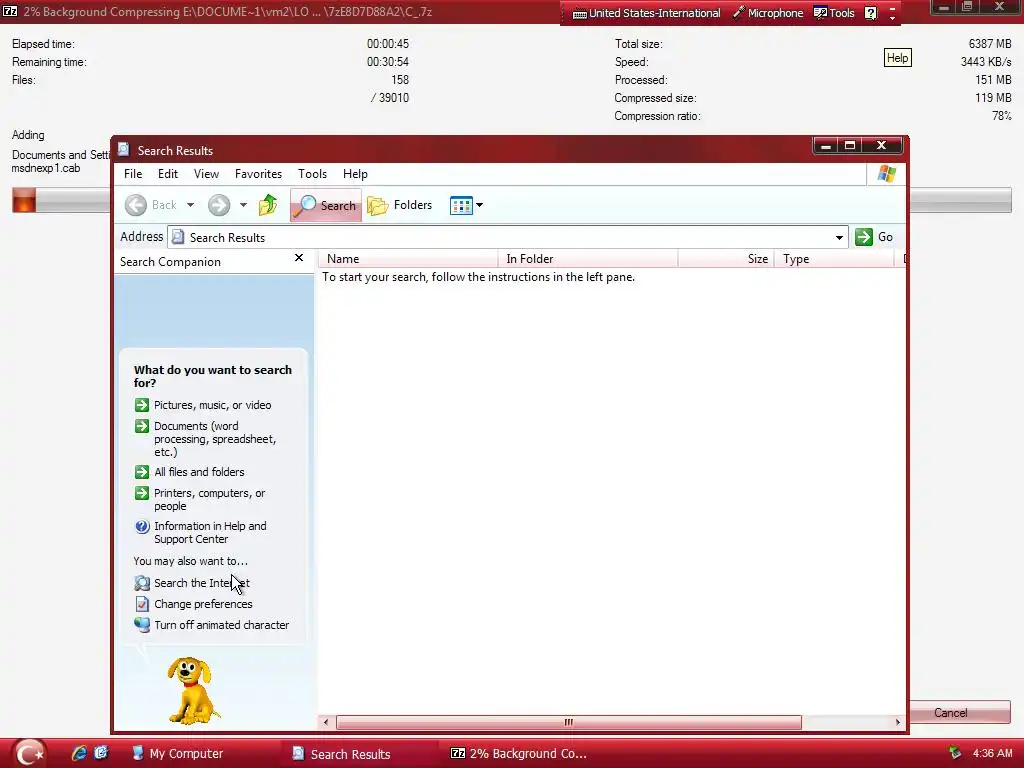Screen dimensions: 1024x768
Task: Show the Folders pane
Action: [400, 205]
